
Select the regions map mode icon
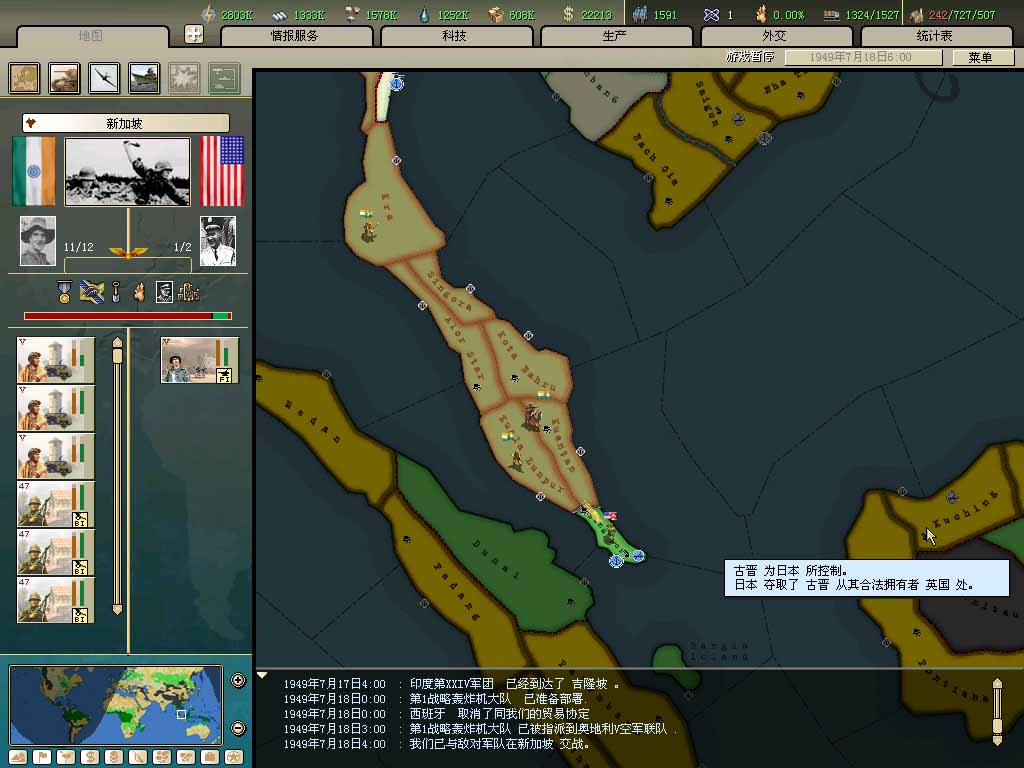(x=162, y=757)
